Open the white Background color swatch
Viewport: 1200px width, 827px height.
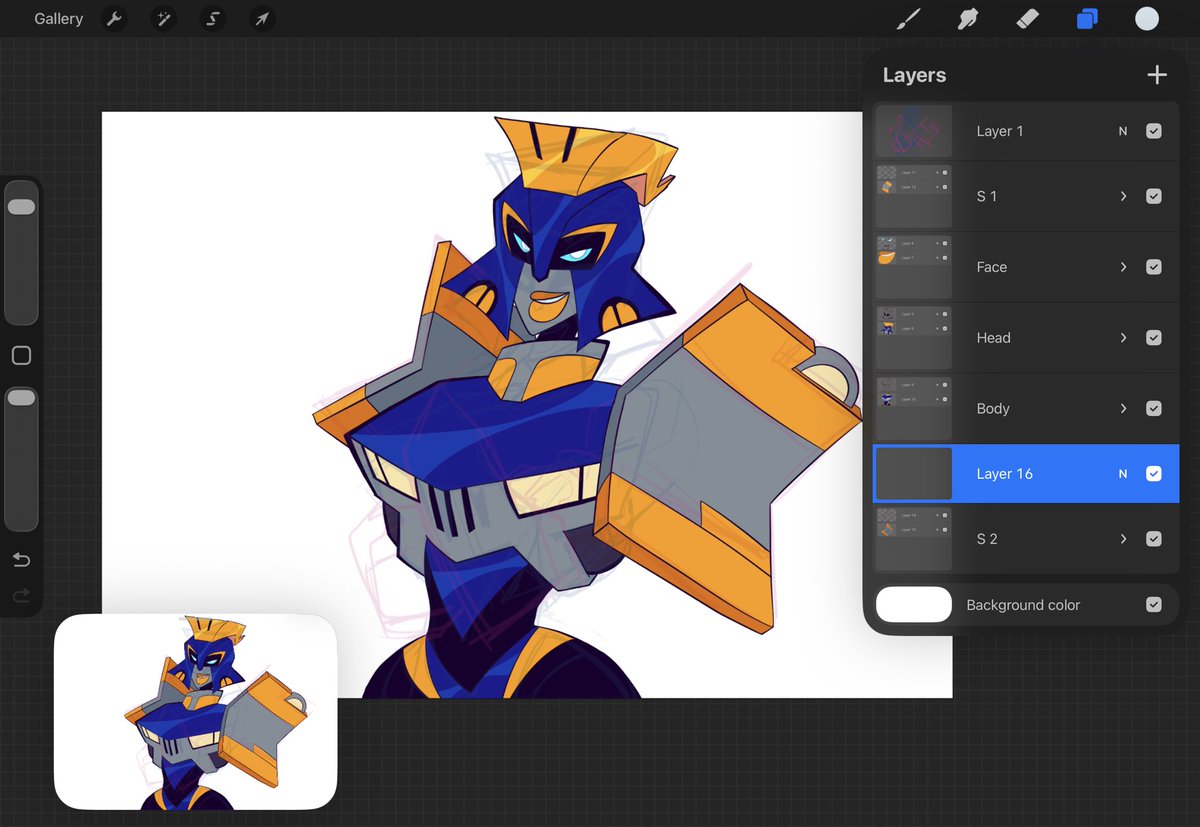tap(914, 605)
